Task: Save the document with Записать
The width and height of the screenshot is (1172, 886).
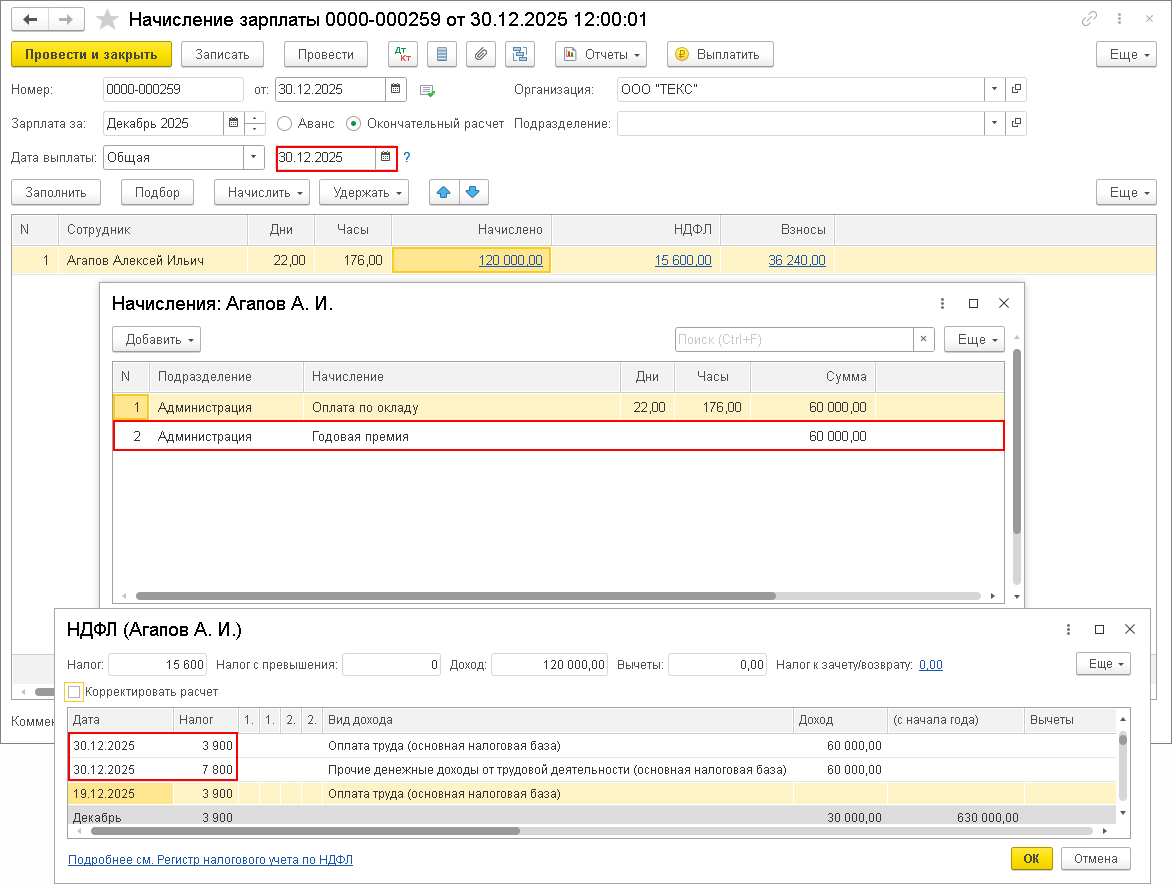Action: [222, 55]
